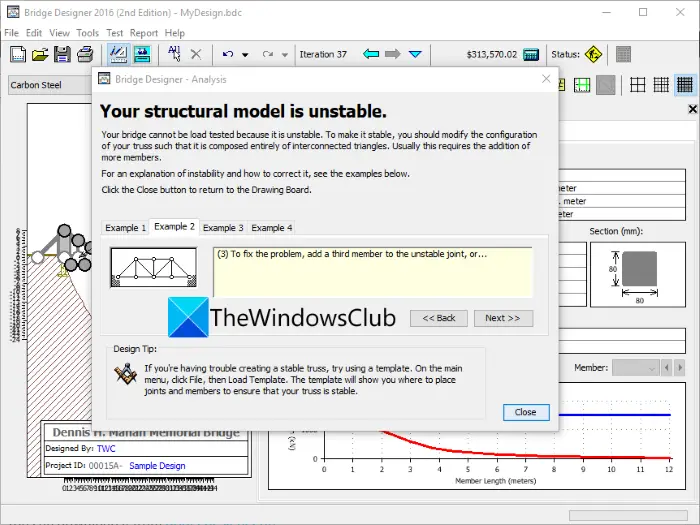
Task: Open the Edit menu
Action: click(x=34, y=33)
